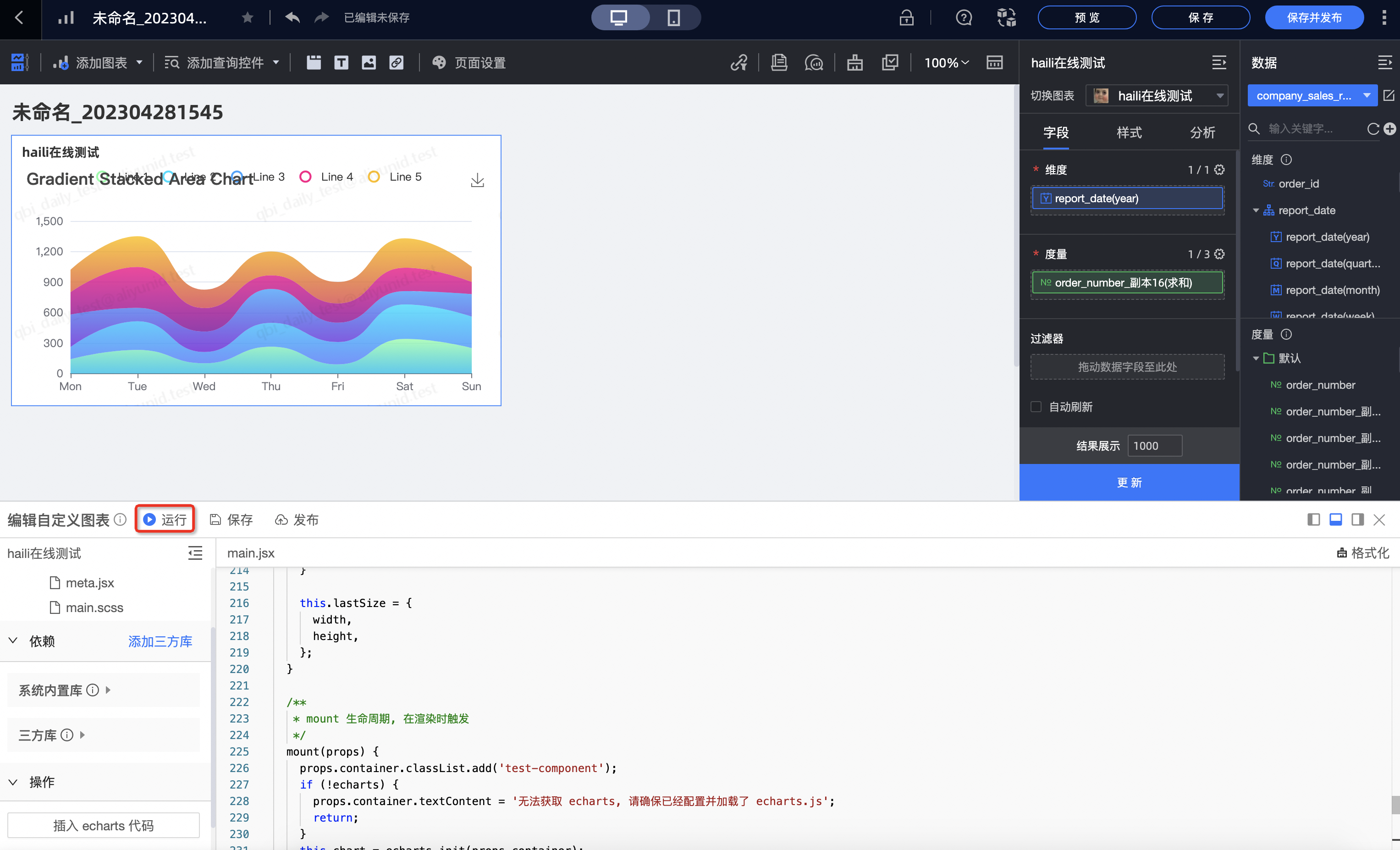Viewport: 1400px width, 850px height.
Task: Click the 添加三方库 link
Action: pos(160,641)
